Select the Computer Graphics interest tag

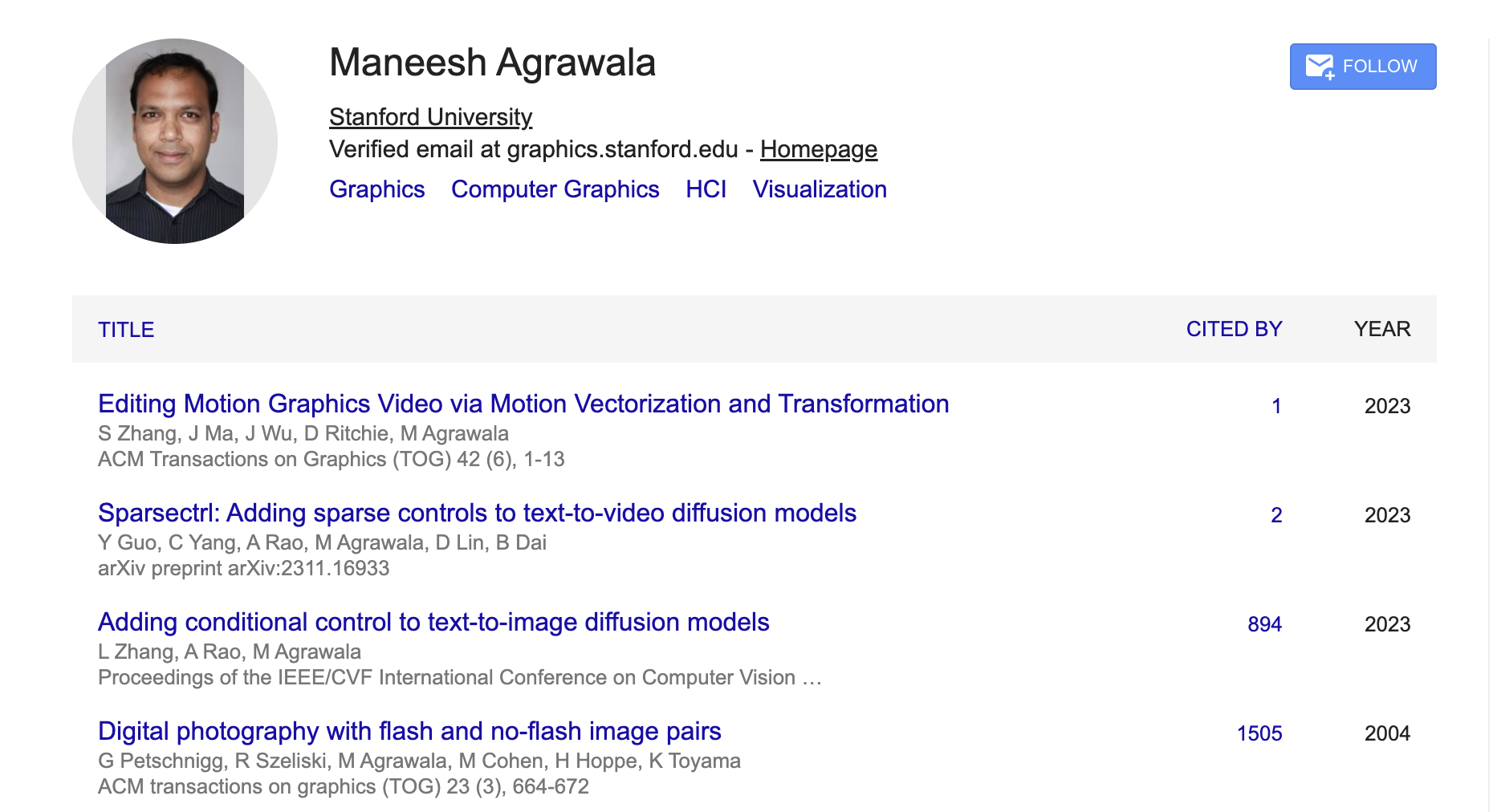[x=555, y=189]
